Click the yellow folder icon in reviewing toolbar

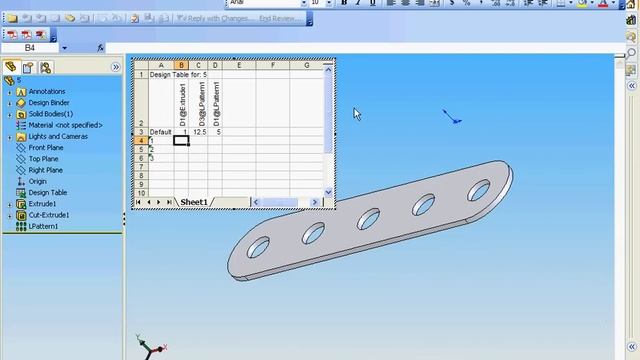(x=12, y=18)
